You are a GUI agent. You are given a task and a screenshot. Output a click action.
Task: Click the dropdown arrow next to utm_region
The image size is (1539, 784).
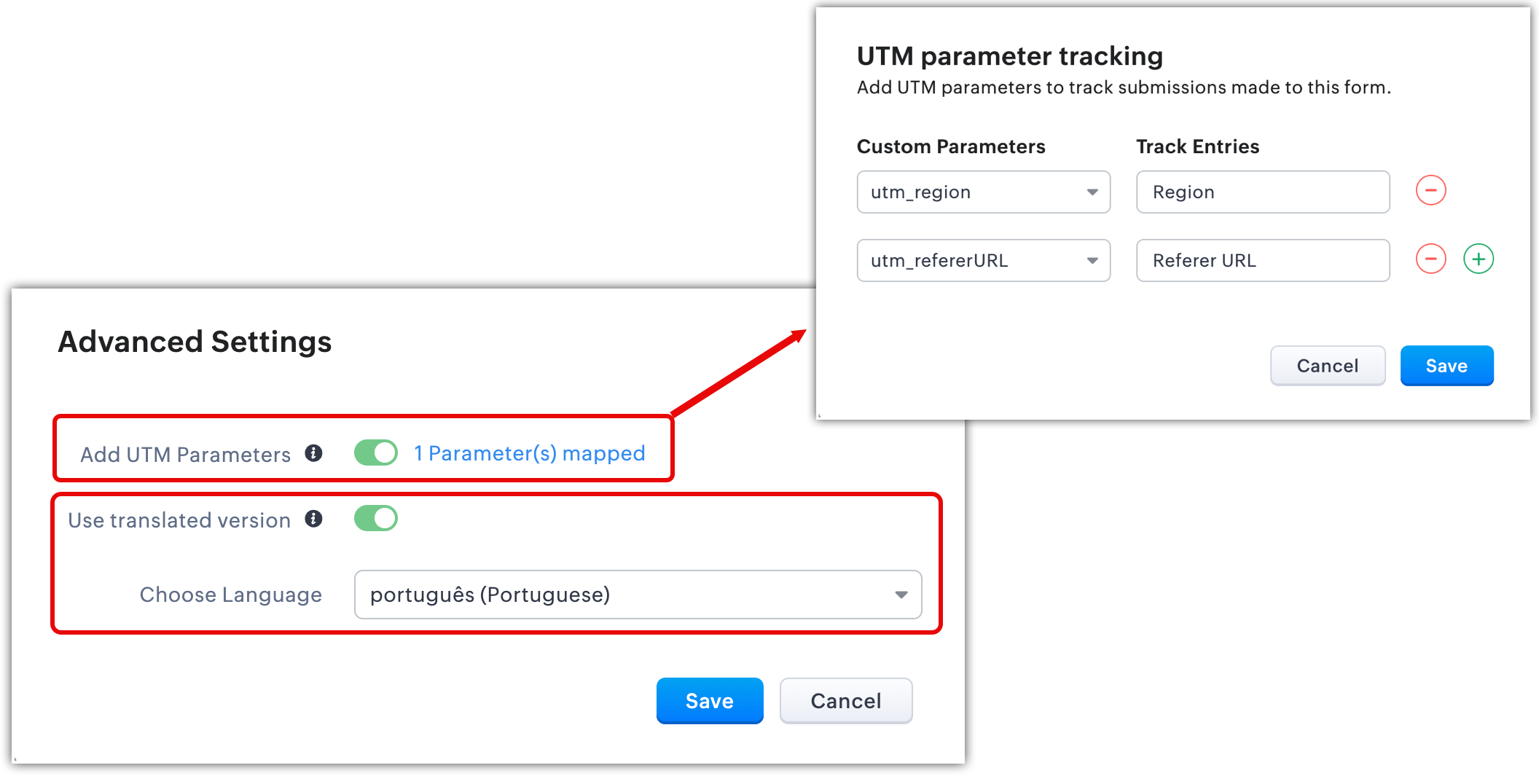click(x=1092, y=192)
